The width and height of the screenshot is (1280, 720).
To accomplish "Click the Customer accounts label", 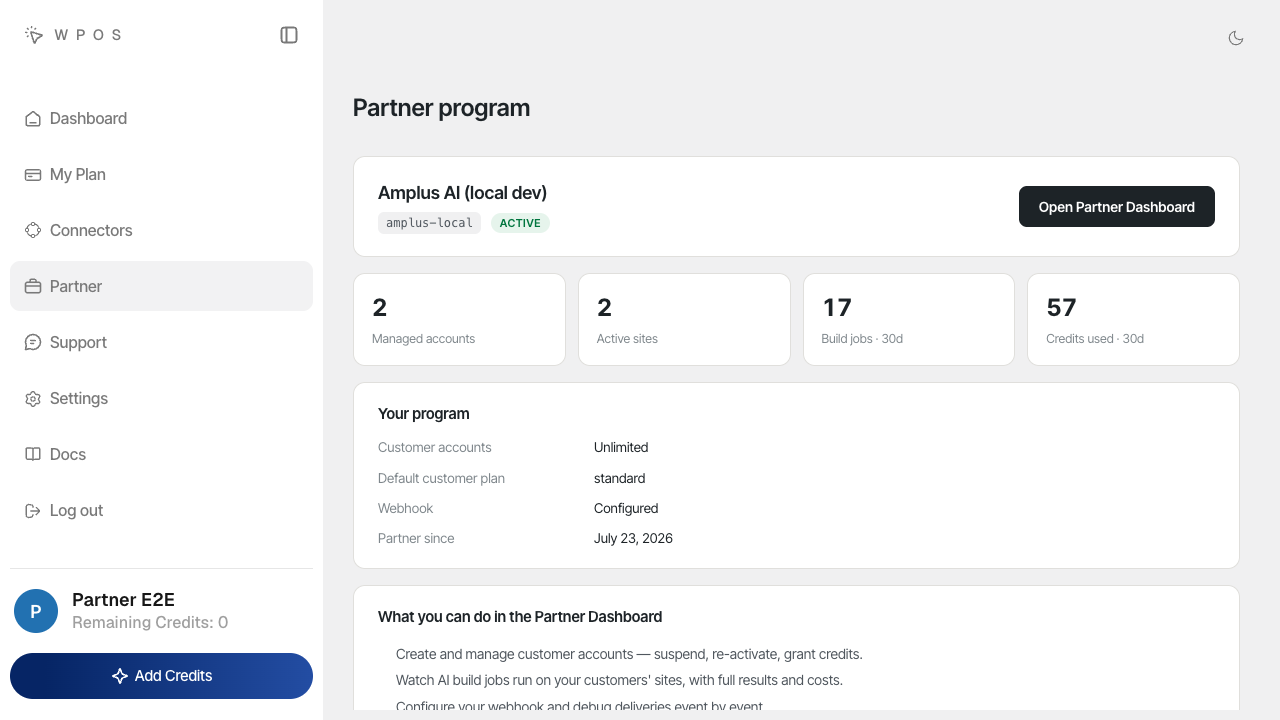I will click(x=434, y=447).
